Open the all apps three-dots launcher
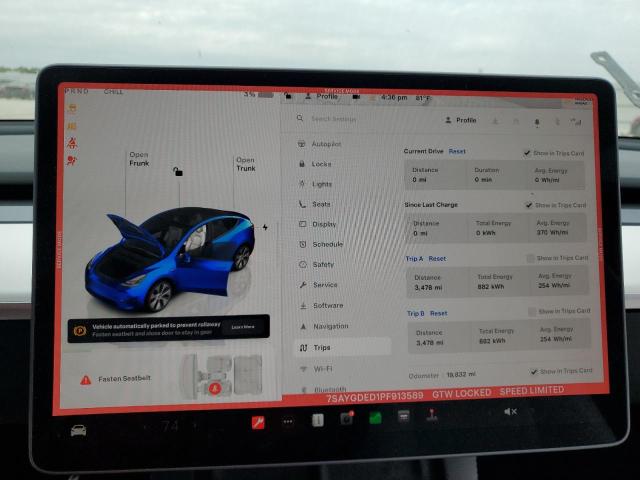 point(288,422)
